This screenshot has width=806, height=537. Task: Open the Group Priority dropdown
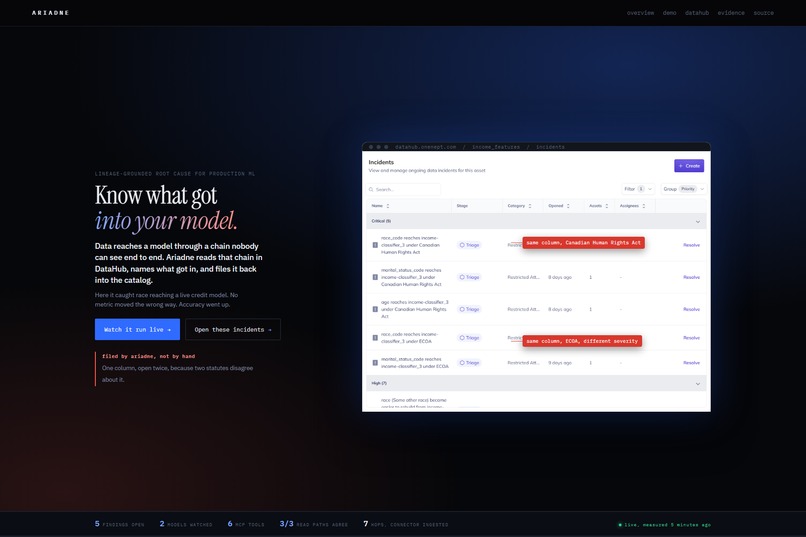pyautogui.click(x=684, y=189)
